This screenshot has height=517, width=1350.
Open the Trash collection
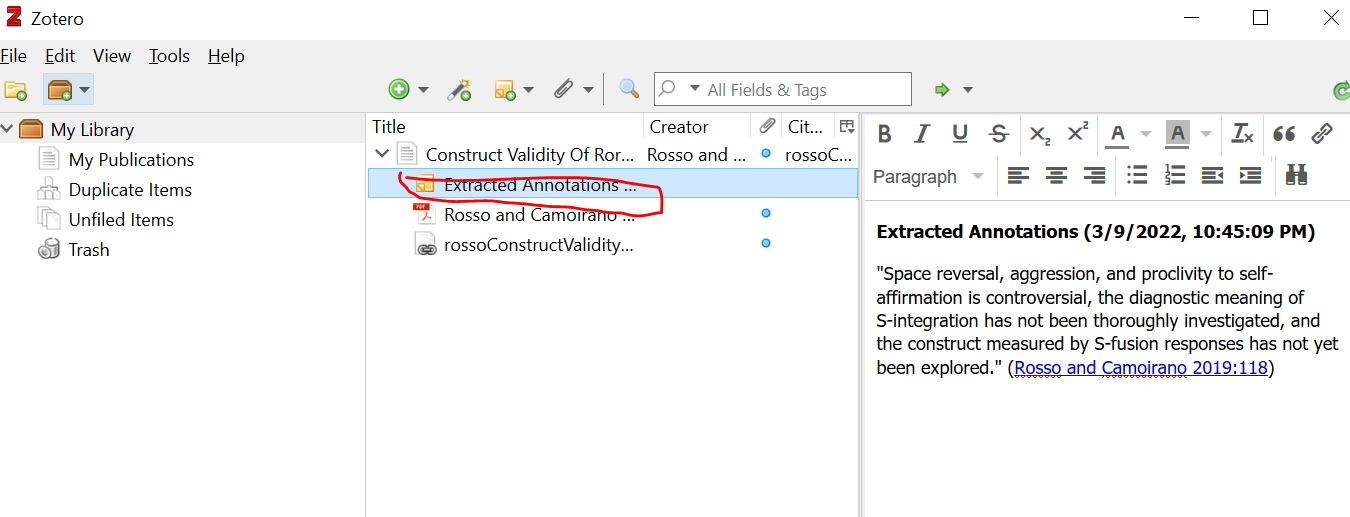tap(89, 249)
